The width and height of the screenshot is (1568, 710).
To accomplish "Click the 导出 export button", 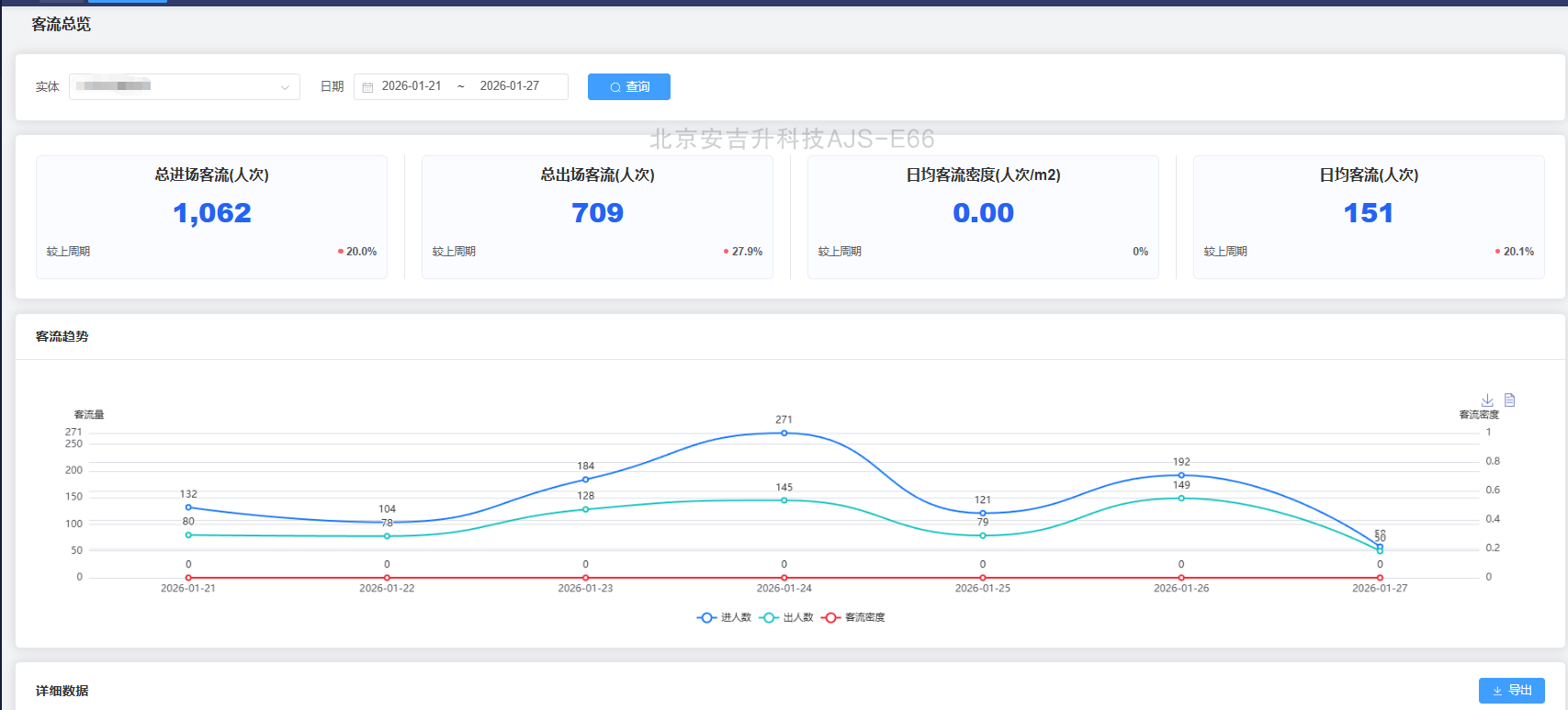I will [x=1511, y=690].
